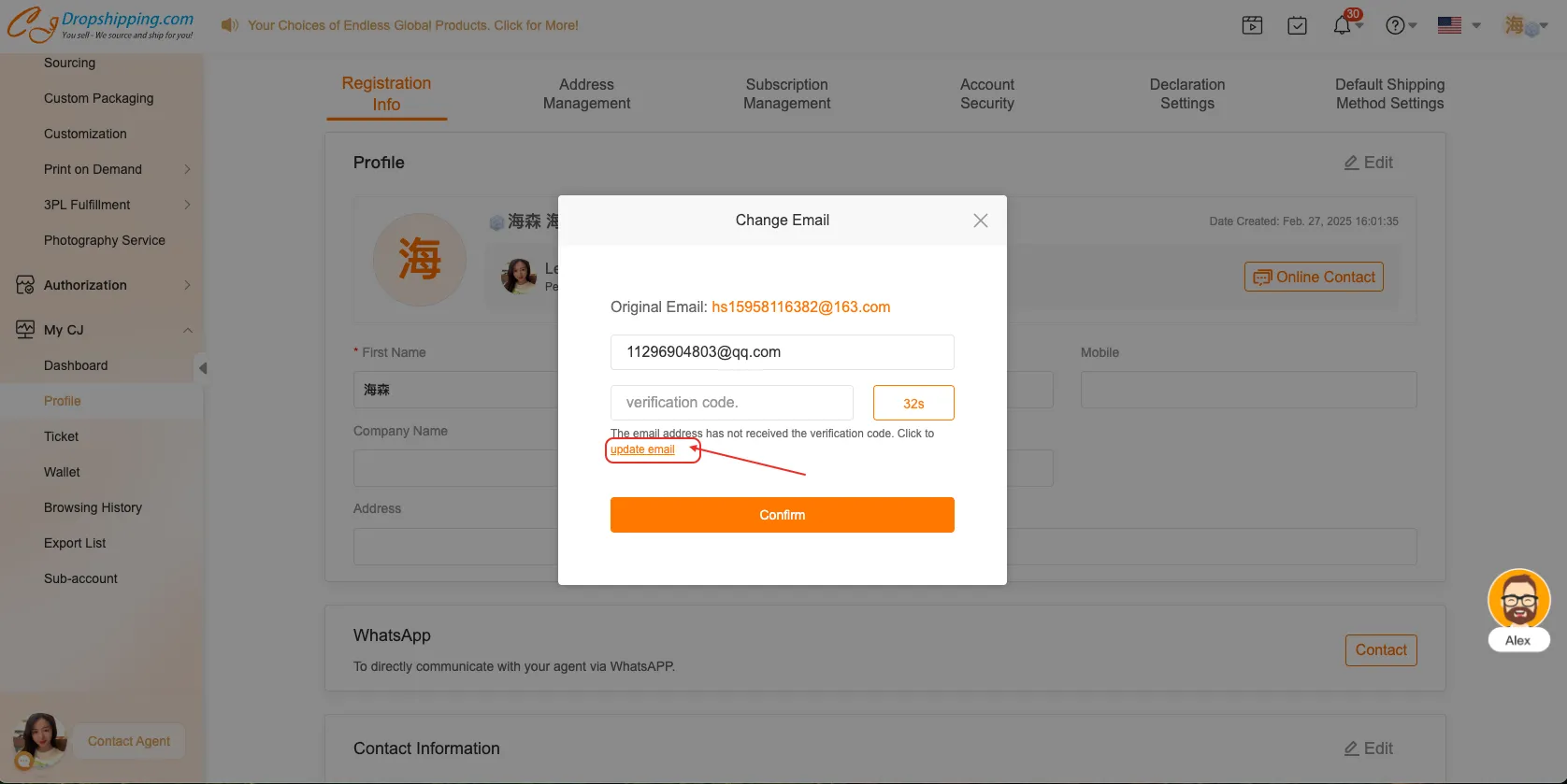Screen dimensions: 1567x784
Task: Click the CJ Dropshipping logo
Action: coord(101,25)
